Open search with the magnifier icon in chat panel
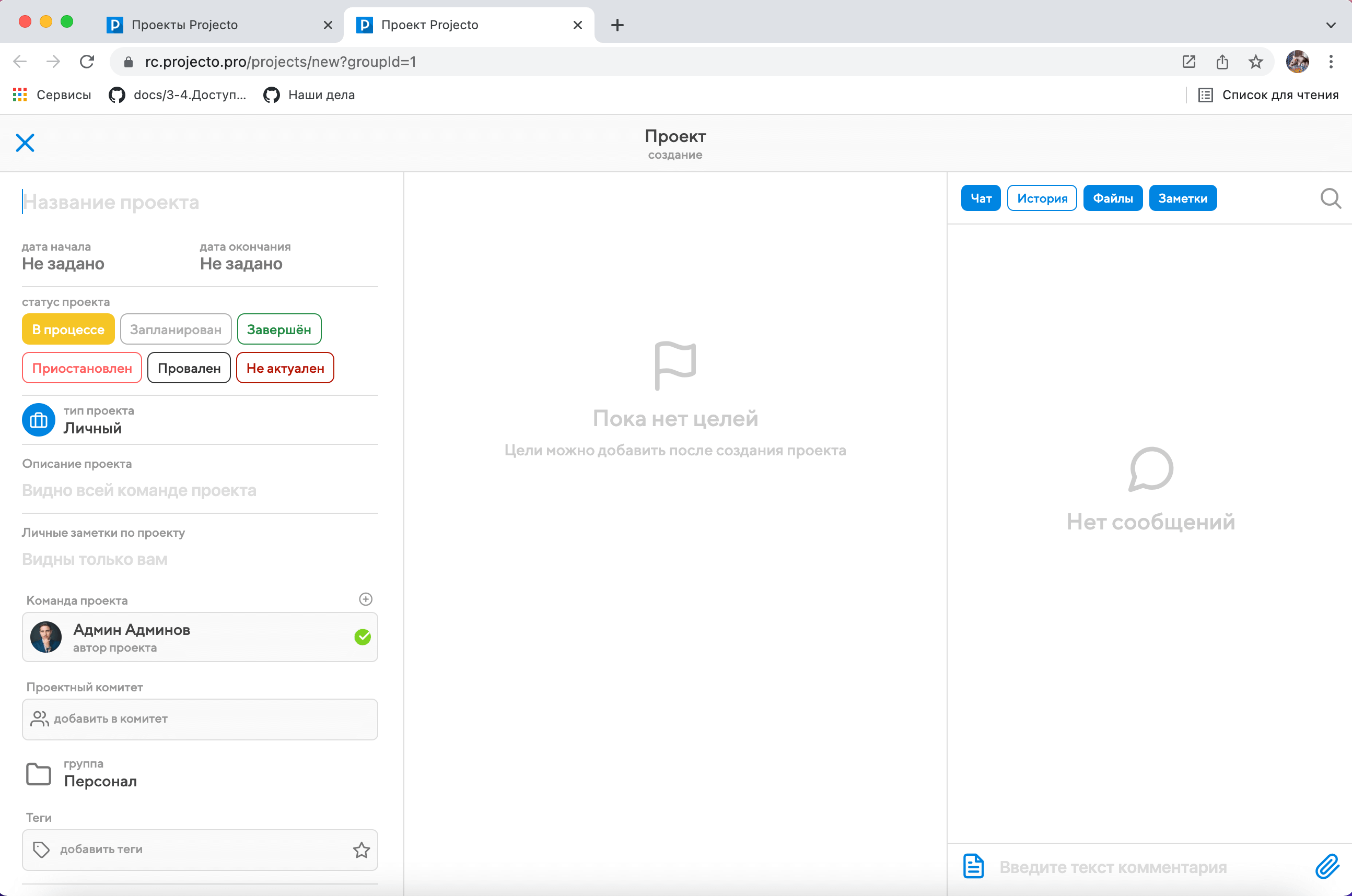Screen dimensions: 1352x896 [1330, 199]
